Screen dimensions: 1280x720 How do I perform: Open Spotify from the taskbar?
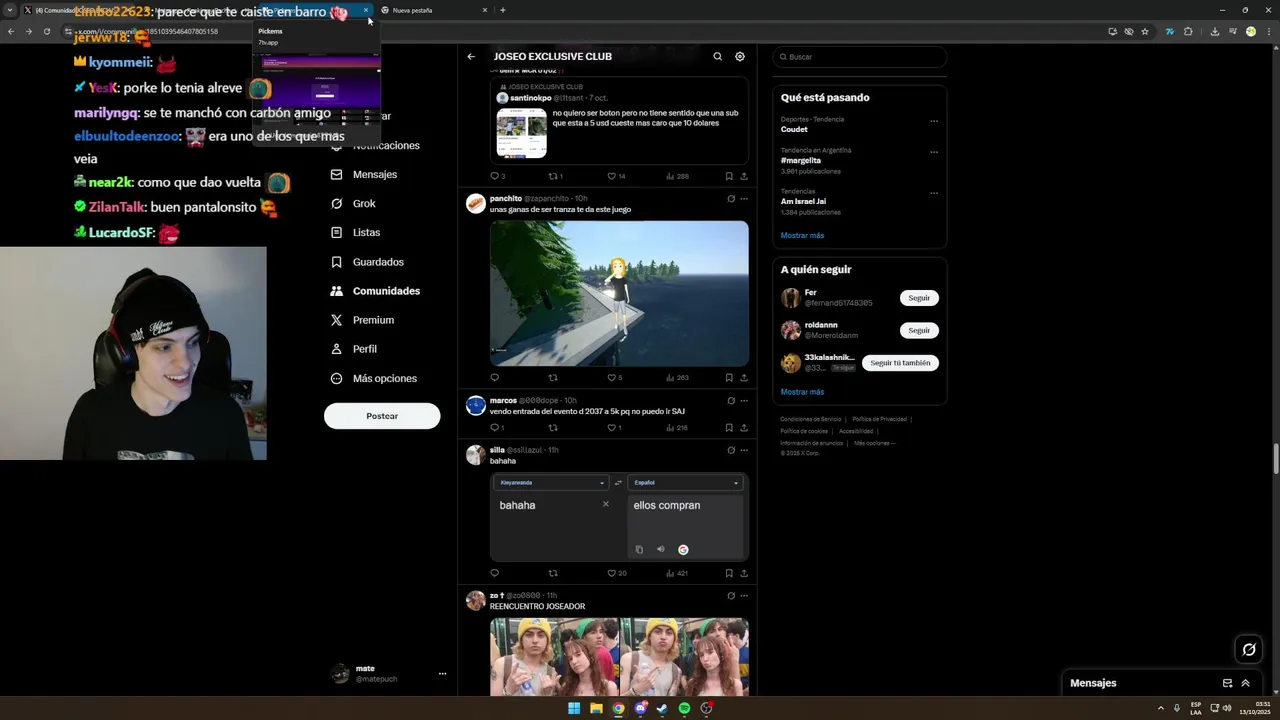684,708
